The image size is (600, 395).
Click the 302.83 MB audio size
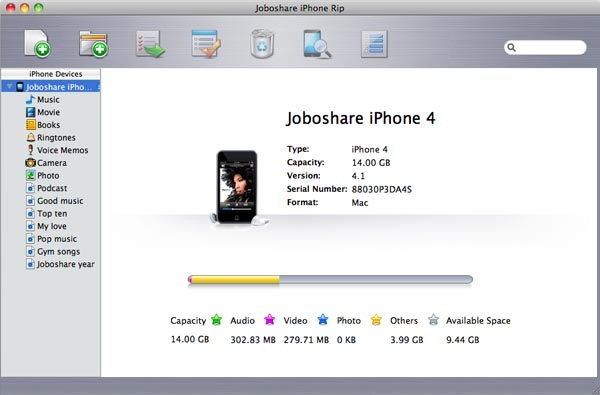pos(253,340)
